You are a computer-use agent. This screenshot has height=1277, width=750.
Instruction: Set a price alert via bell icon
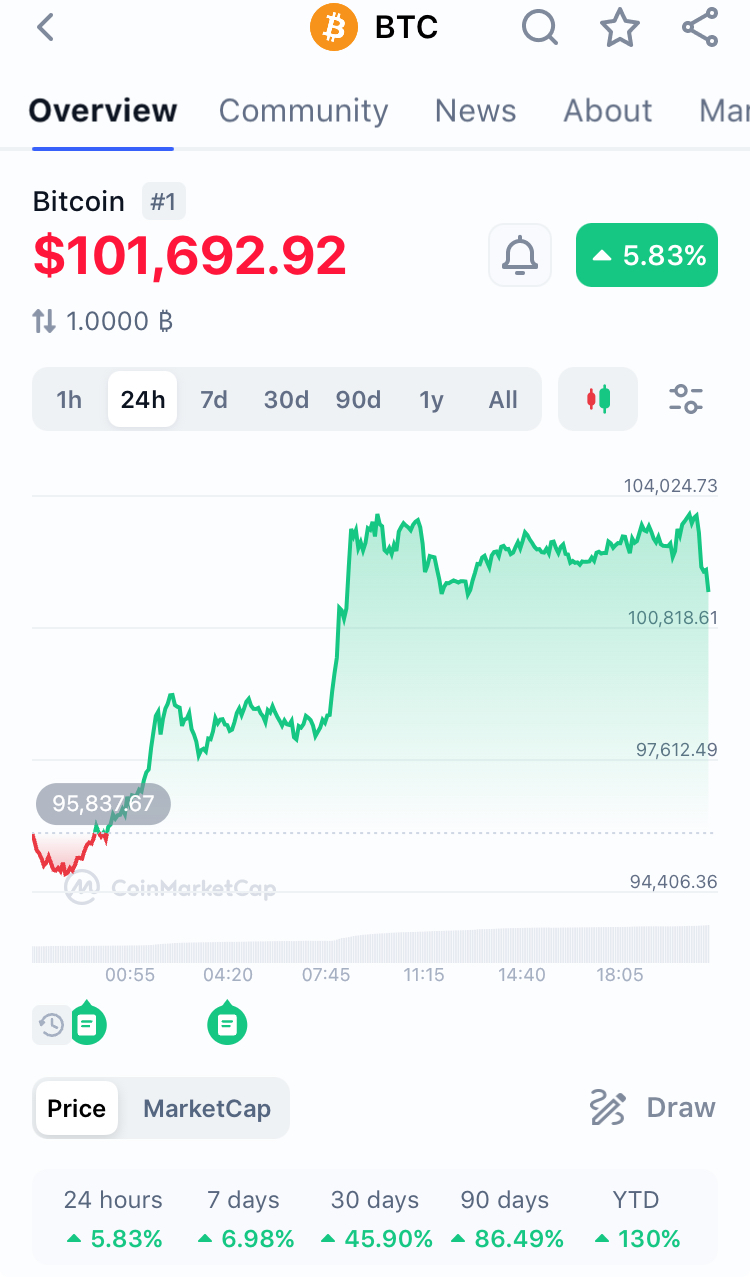click(520, 255)
